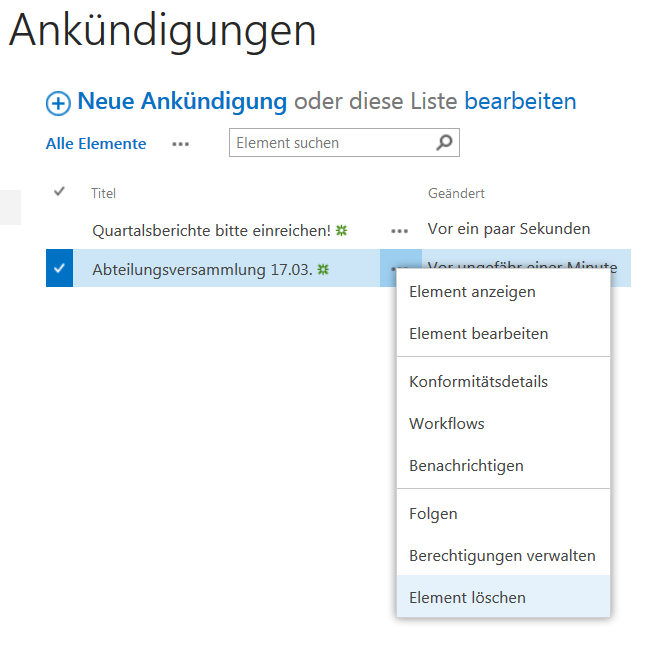
Task: Toggle select-all checkmark in the list header
Action: click(x=59, y=192)
